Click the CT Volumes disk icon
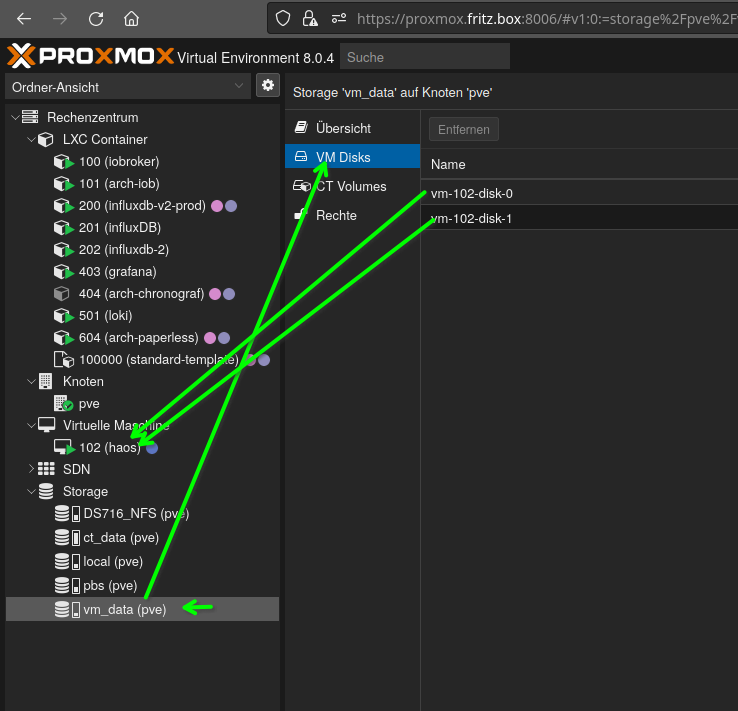Image resolution: width=738 pixels, height=711 pixels. pyautogui.click(x=302, y=186)
